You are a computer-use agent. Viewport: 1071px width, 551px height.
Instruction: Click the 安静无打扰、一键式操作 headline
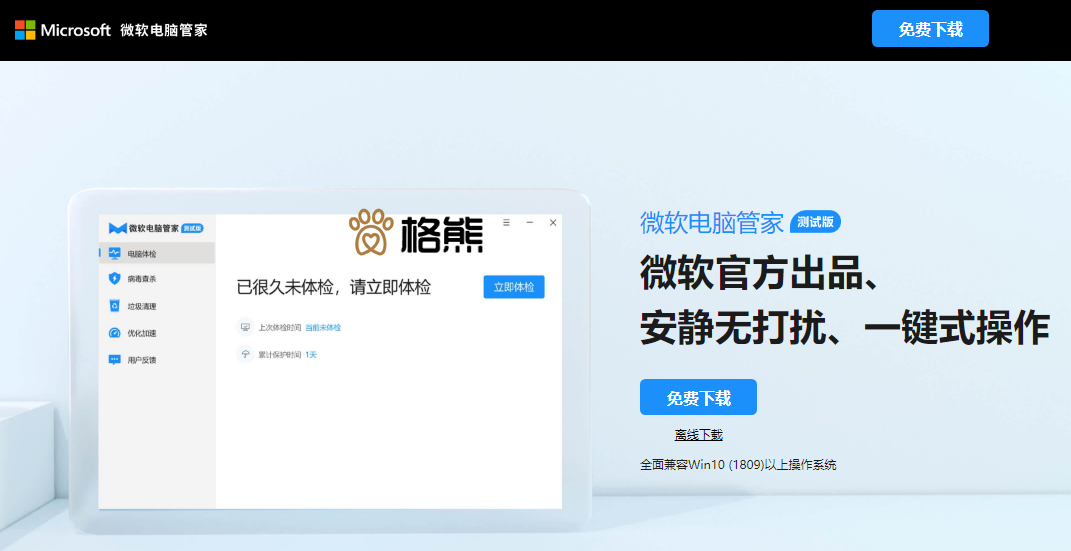[x=844, y=328]
